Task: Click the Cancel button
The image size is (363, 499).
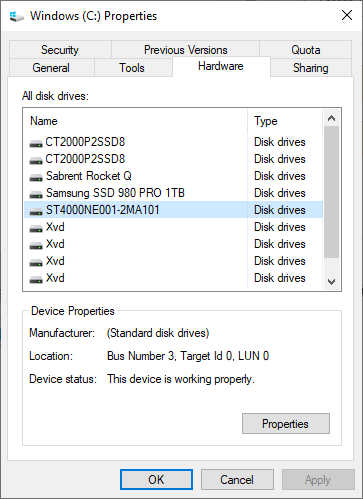Action: (x=237, y=480)
